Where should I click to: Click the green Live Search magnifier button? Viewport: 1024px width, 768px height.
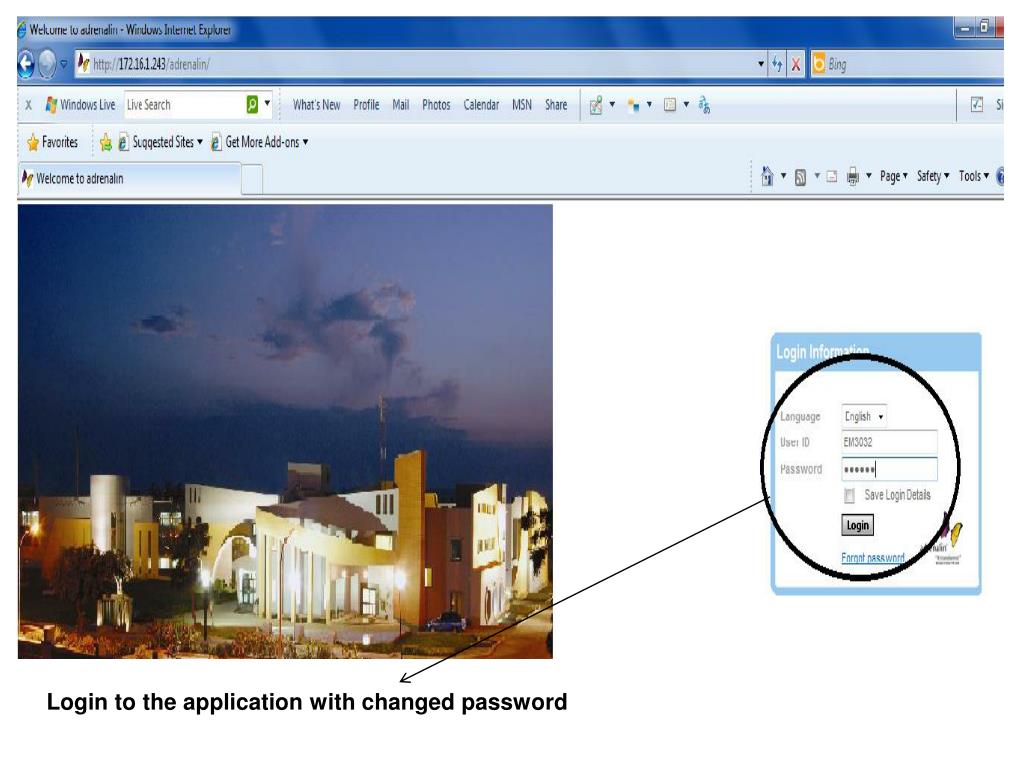coord(254,105)
